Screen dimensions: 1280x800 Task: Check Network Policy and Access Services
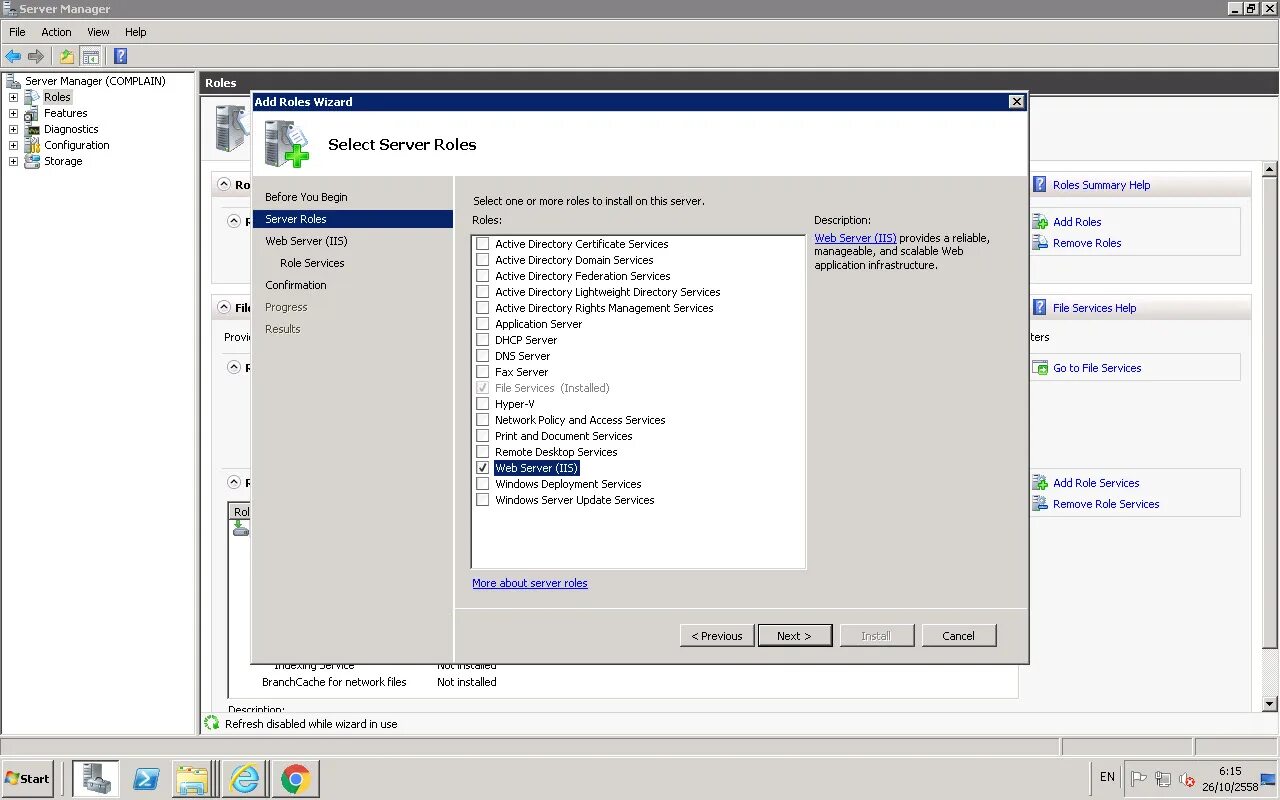(x=483, y=420)
